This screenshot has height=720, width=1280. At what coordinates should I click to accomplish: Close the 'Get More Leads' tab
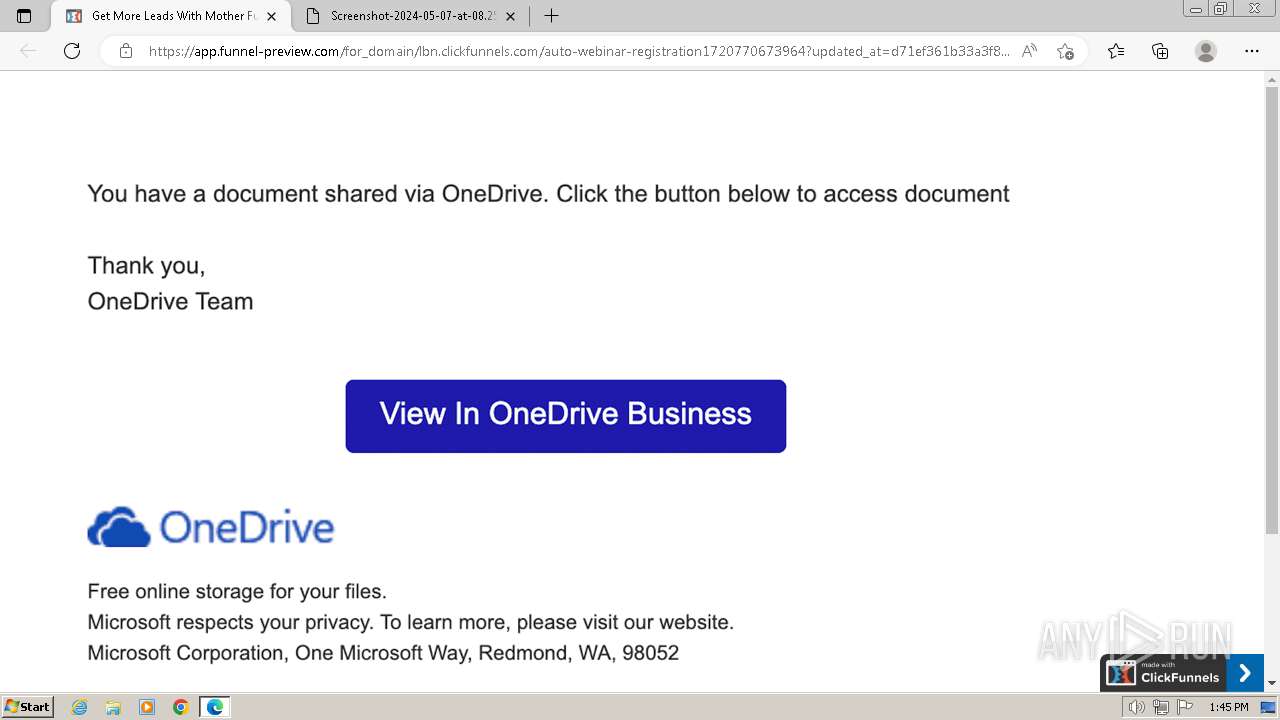[x=272, y=16]
